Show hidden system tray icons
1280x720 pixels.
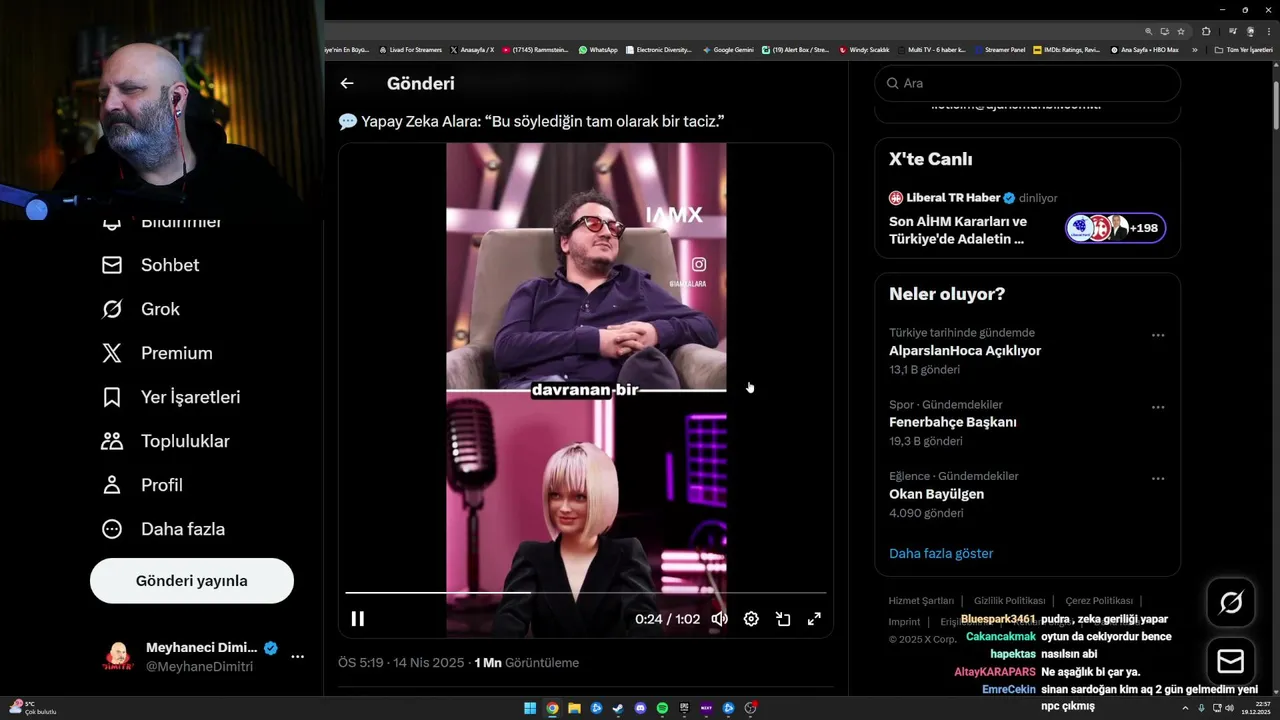point(1185,708)
